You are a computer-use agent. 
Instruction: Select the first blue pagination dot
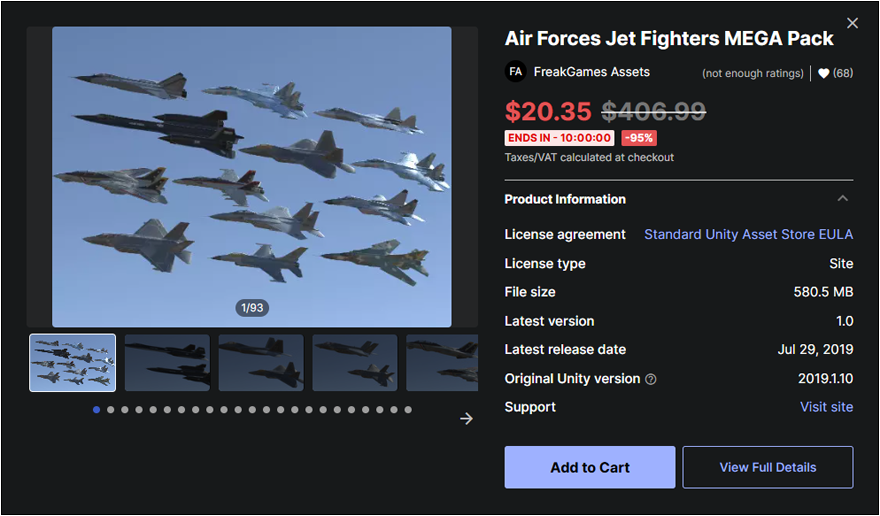(x=96, y=409)
